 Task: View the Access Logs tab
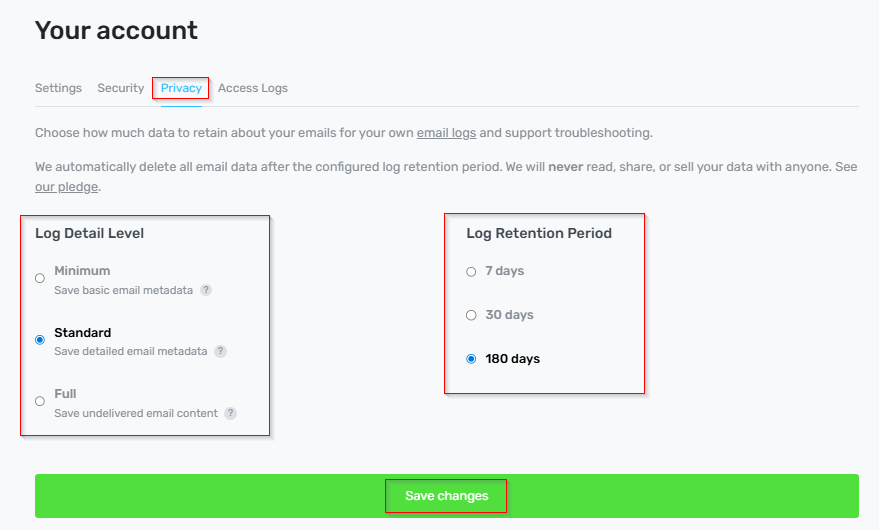pos(253,88)
